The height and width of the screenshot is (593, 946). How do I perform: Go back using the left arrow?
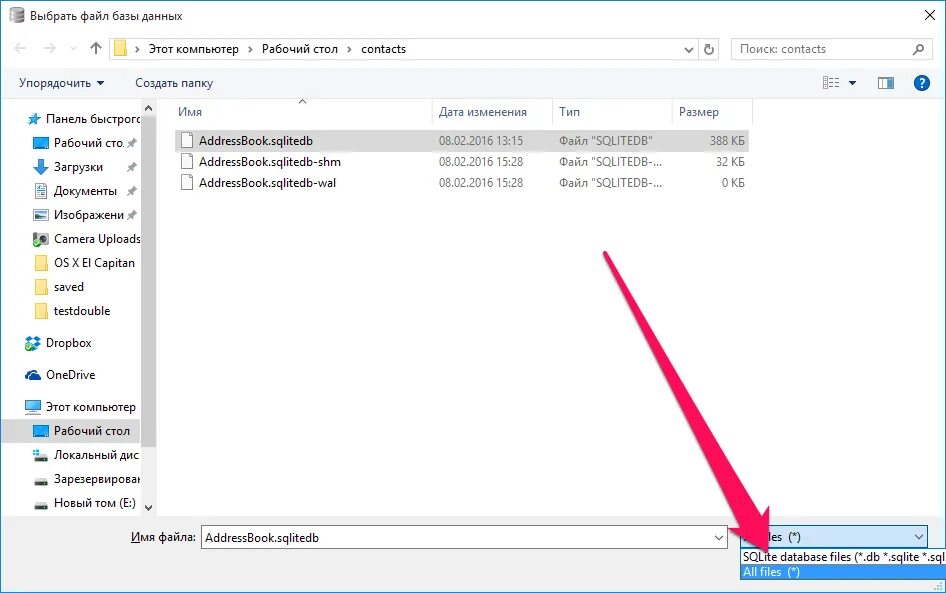[20, 49]
